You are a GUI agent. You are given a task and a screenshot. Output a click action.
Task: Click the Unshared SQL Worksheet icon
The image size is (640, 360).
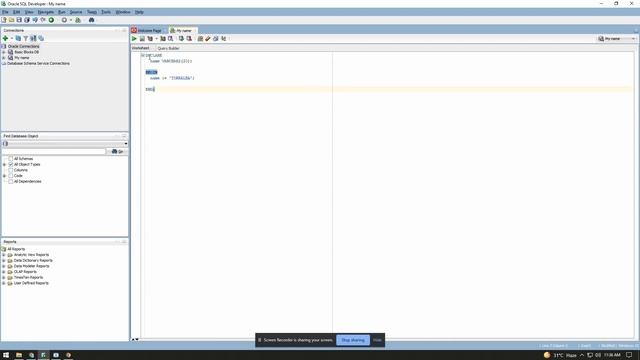pos(200,39)
